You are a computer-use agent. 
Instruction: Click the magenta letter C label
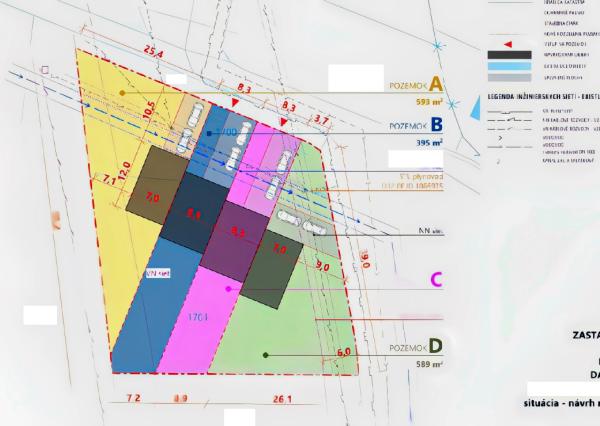click(435, 279)
